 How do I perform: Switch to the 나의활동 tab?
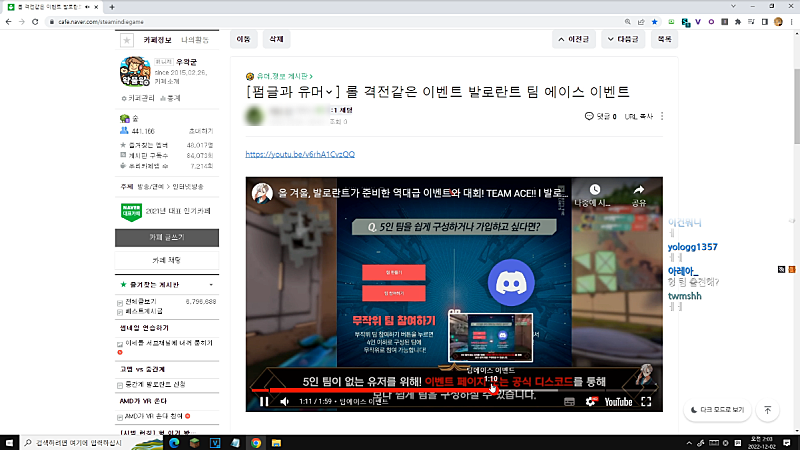tap(194, 40)
